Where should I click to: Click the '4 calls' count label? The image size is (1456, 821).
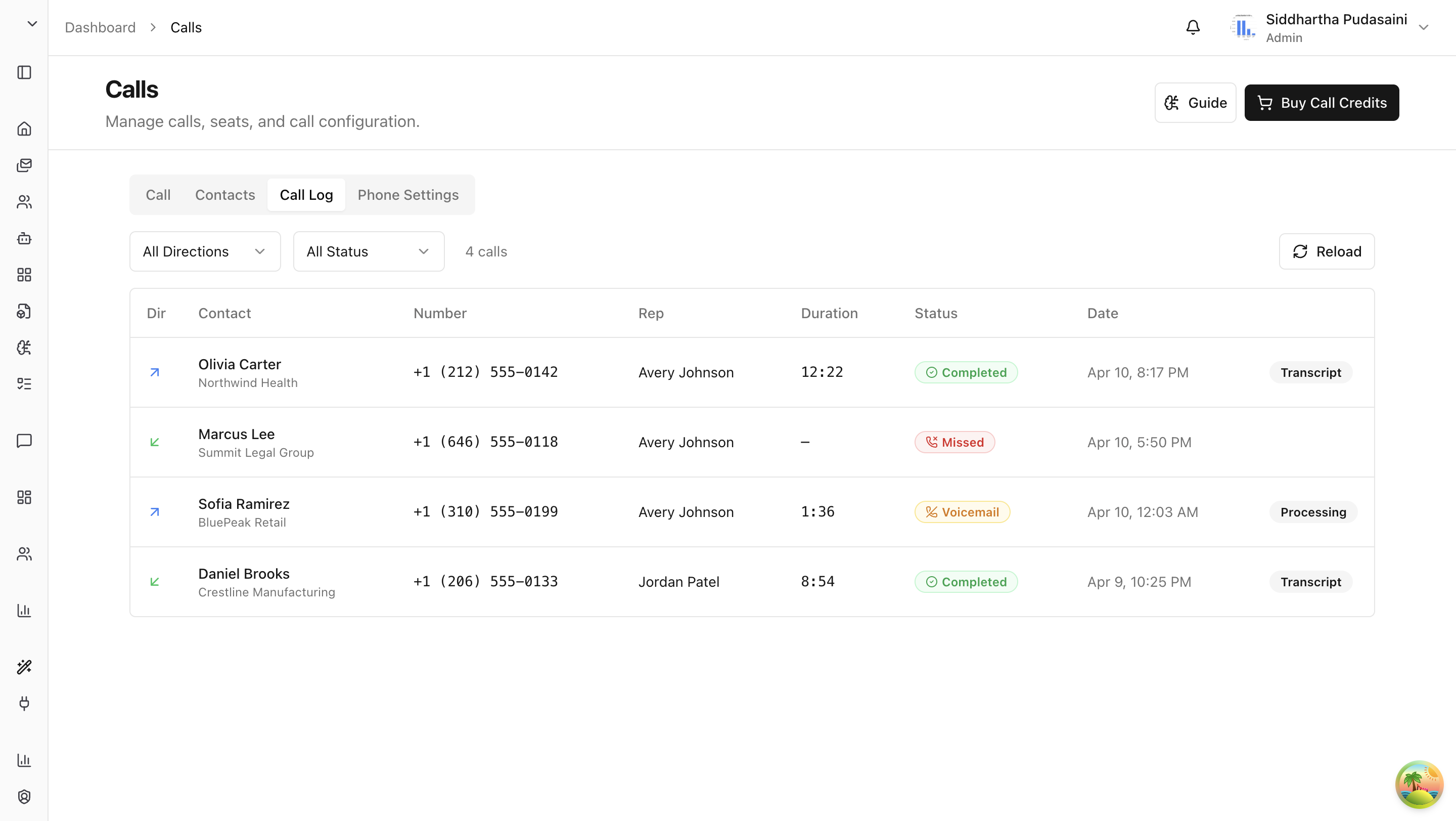click(x=486, y=251)
